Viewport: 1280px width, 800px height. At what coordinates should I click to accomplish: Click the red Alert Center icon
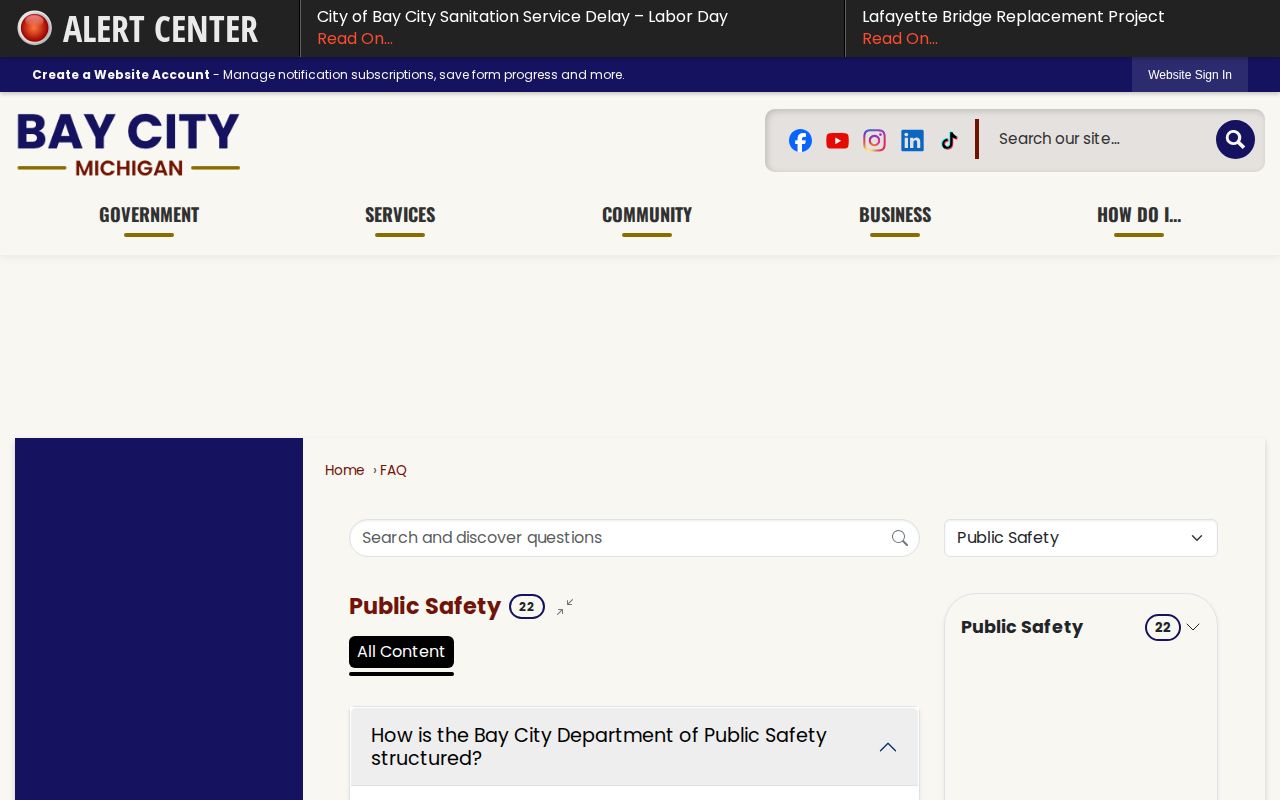35,28
